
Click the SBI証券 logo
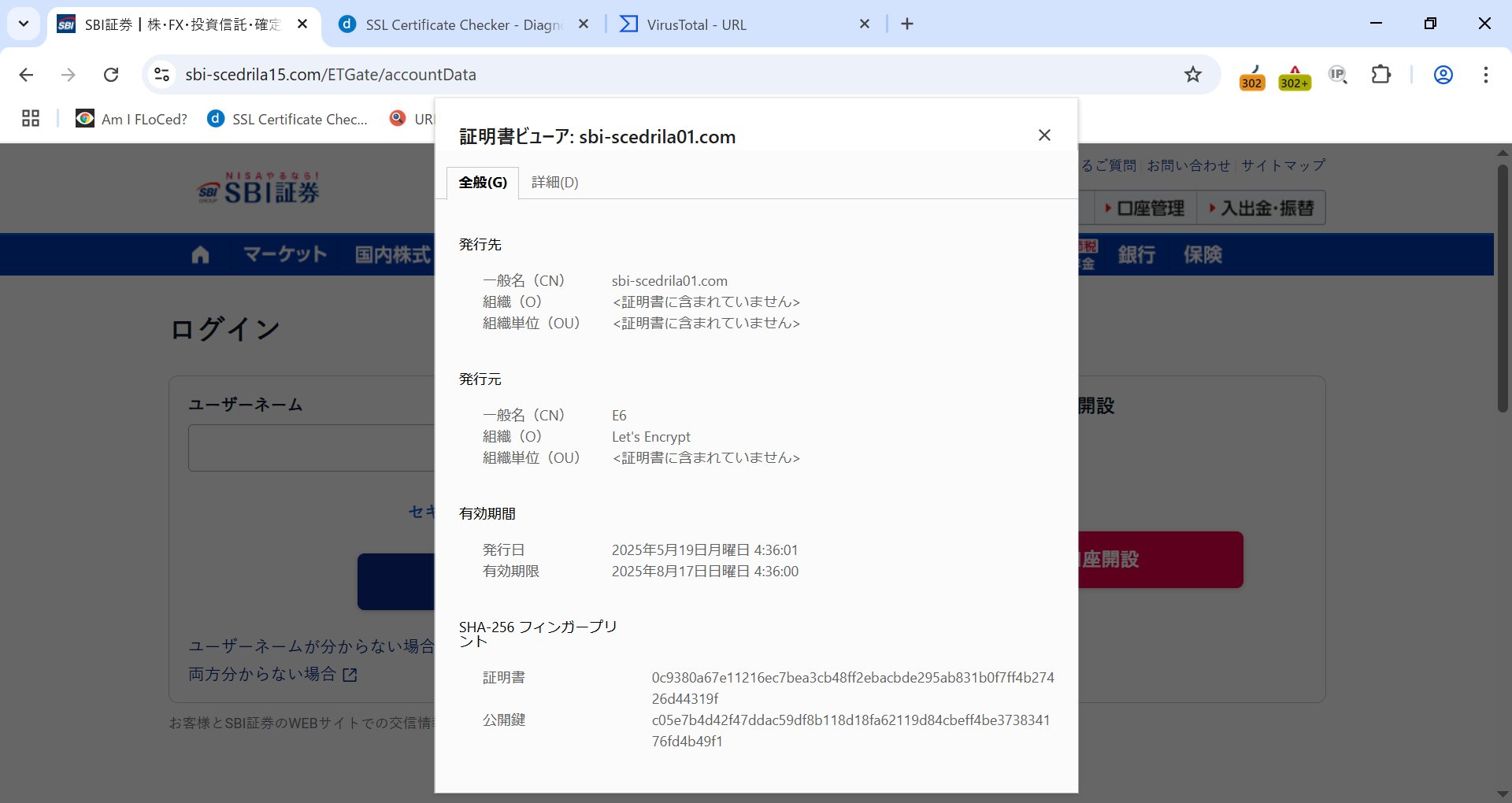[258, 189]
